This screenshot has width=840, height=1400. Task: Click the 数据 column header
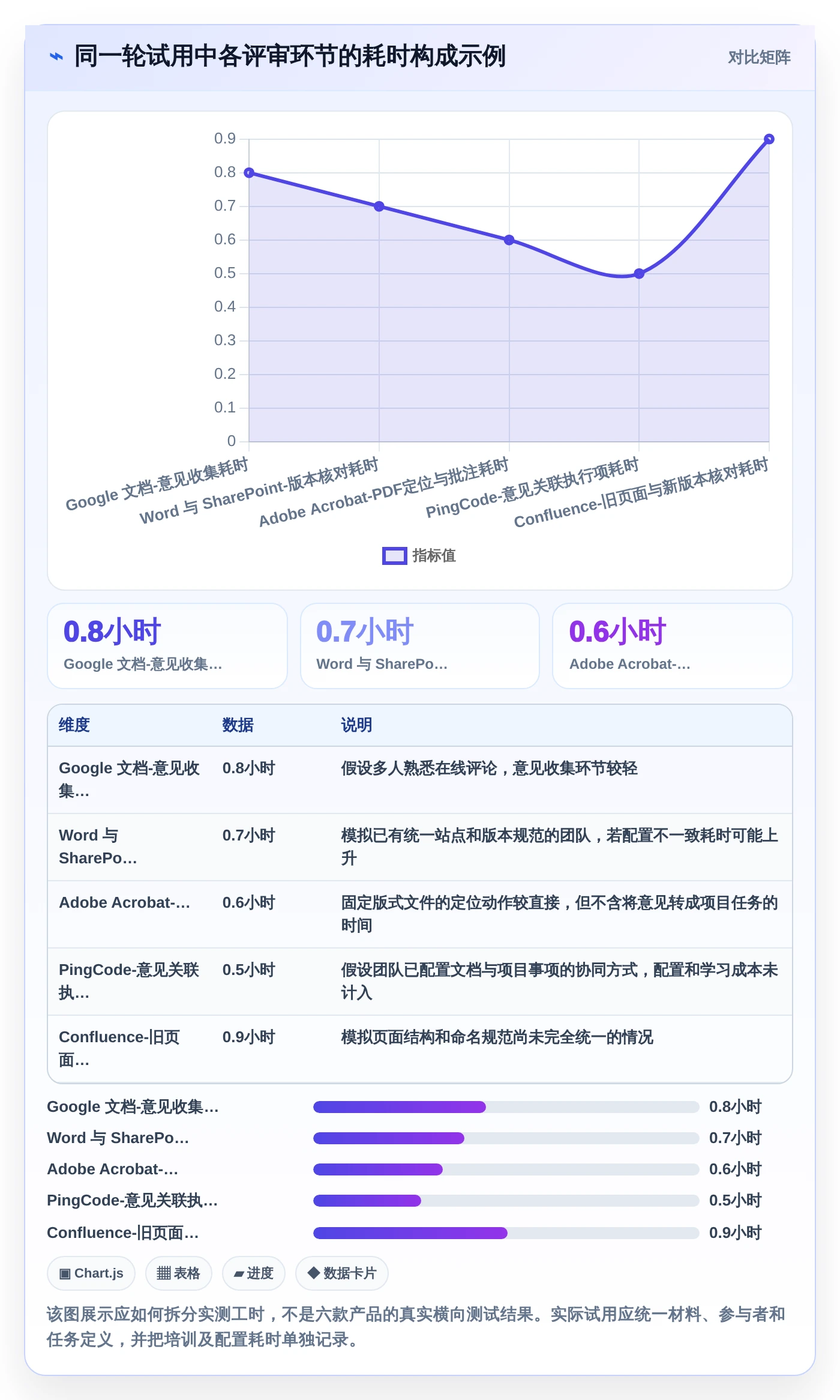point(238,725)
